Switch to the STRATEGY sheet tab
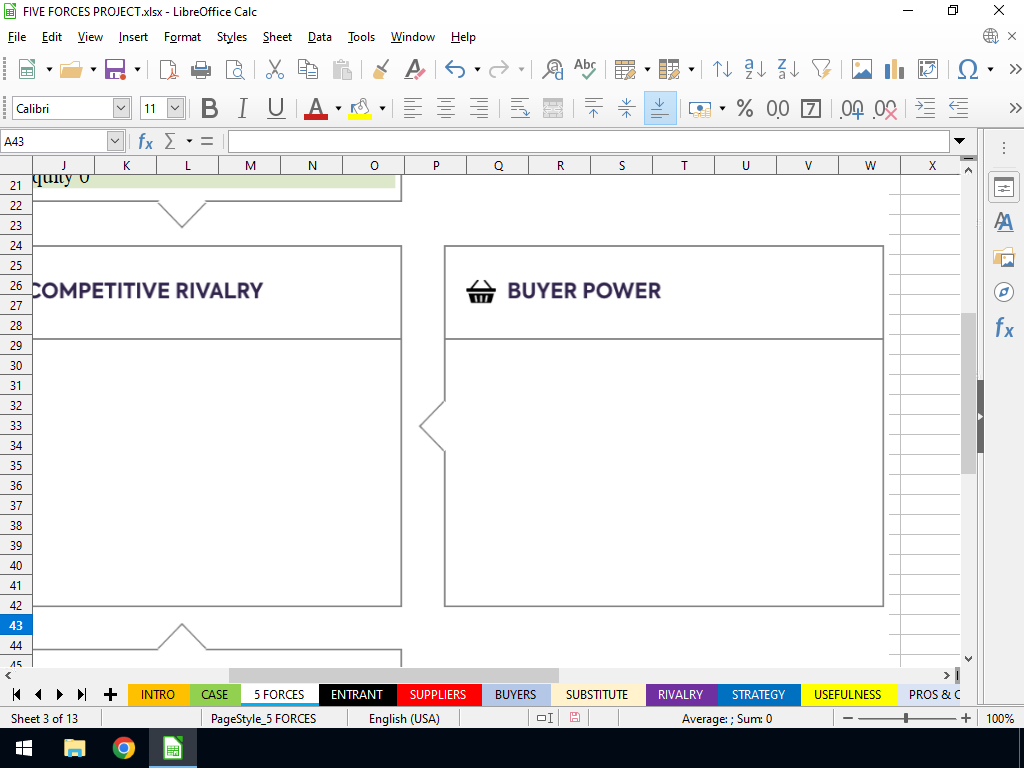Viewport: 1024px width, 768px height. point(758,694)
